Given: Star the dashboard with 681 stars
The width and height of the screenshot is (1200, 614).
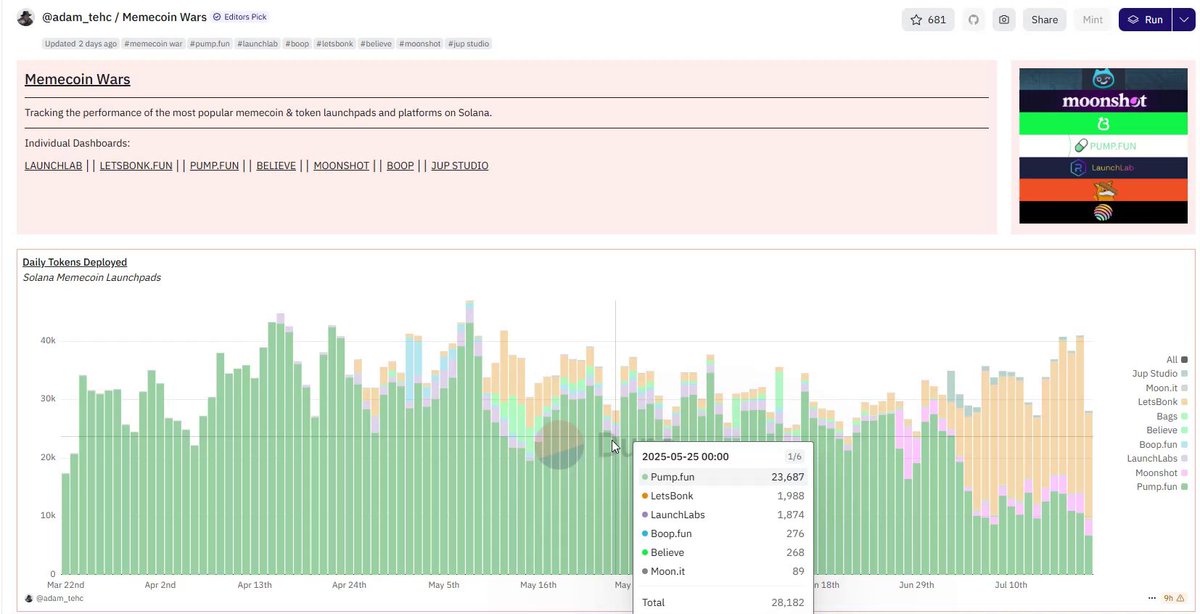Looking at the screenshot, I should [928, 20].
